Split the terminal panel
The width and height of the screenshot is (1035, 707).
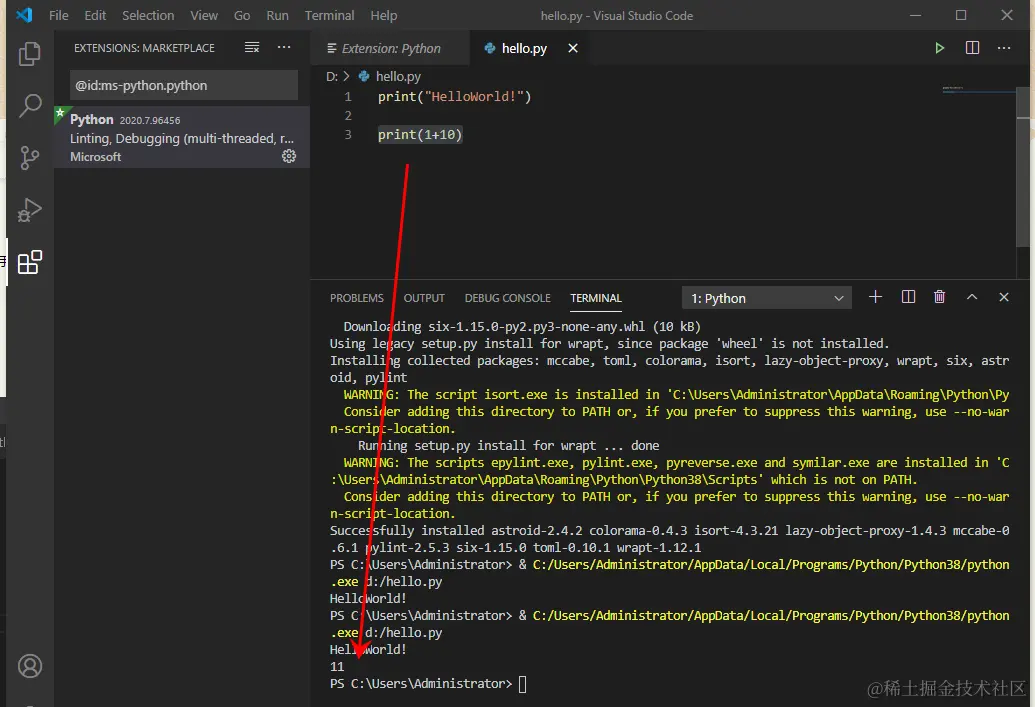(908, 297)
